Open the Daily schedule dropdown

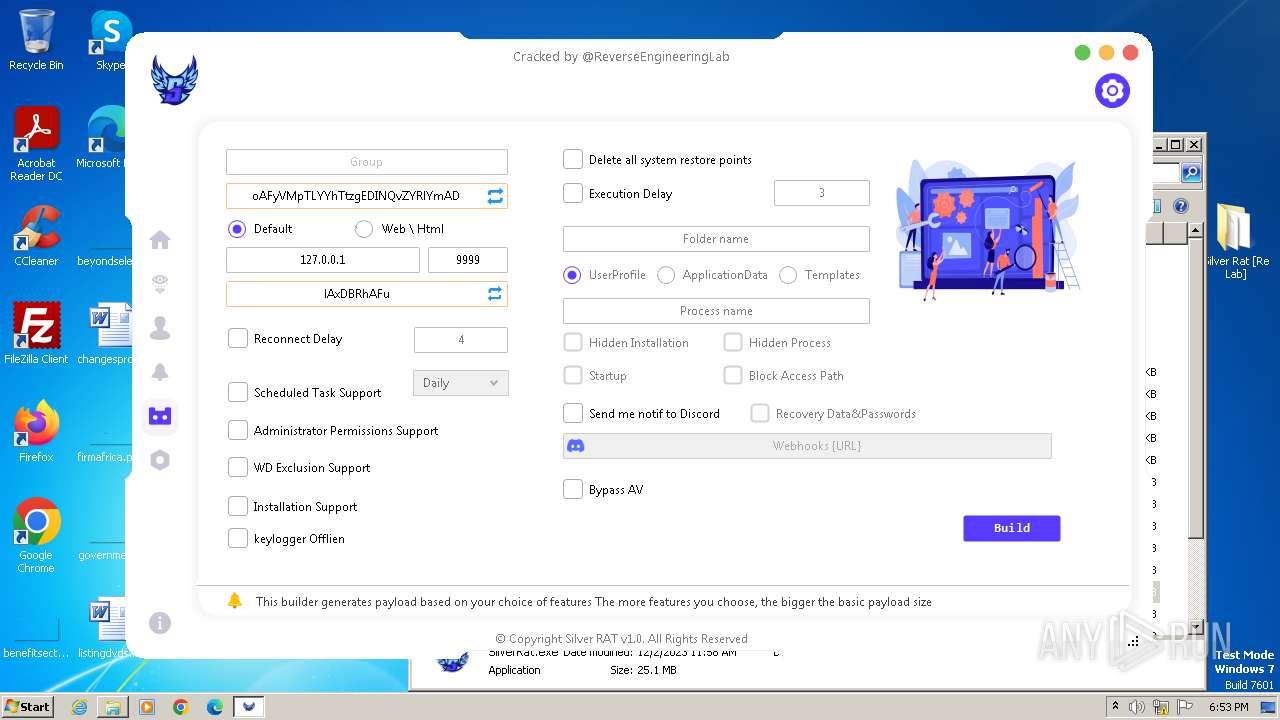point(461,383)
